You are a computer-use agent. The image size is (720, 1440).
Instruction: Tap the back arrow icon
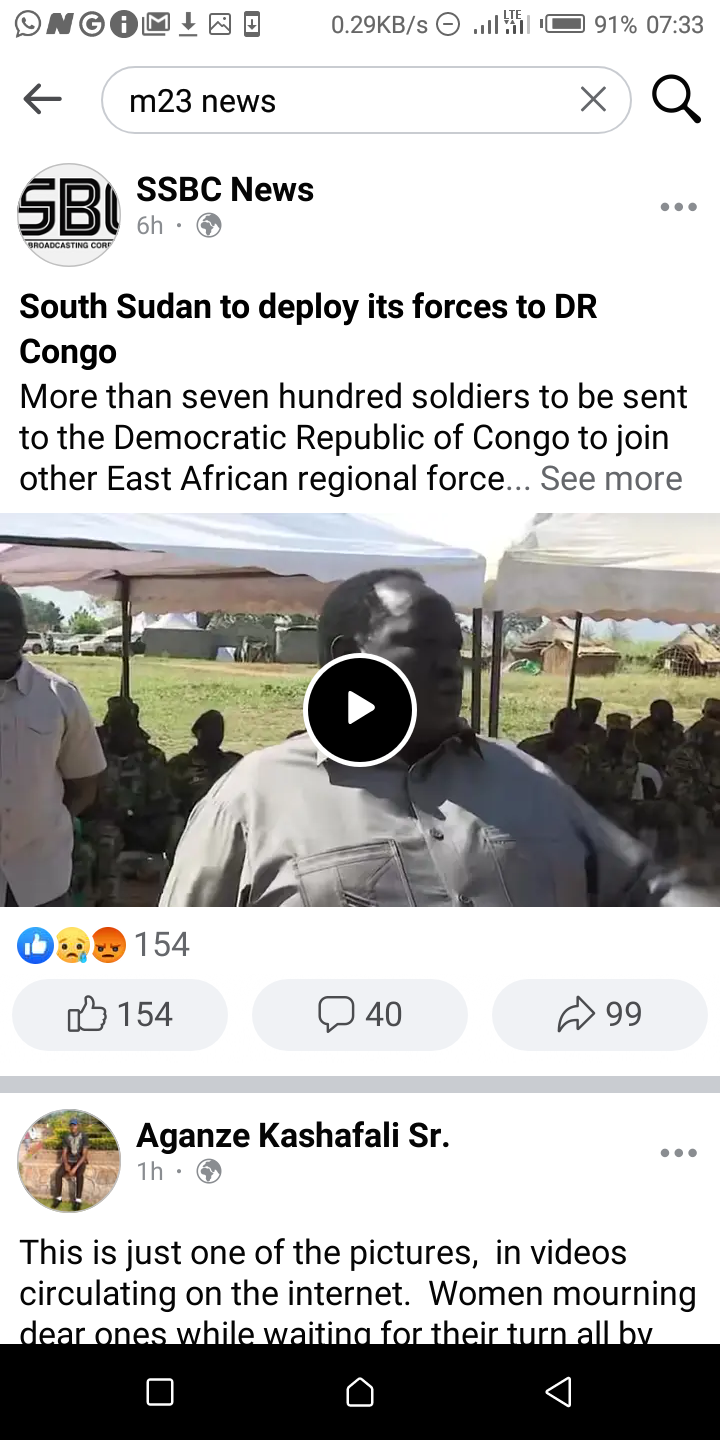tap(42, 99)
